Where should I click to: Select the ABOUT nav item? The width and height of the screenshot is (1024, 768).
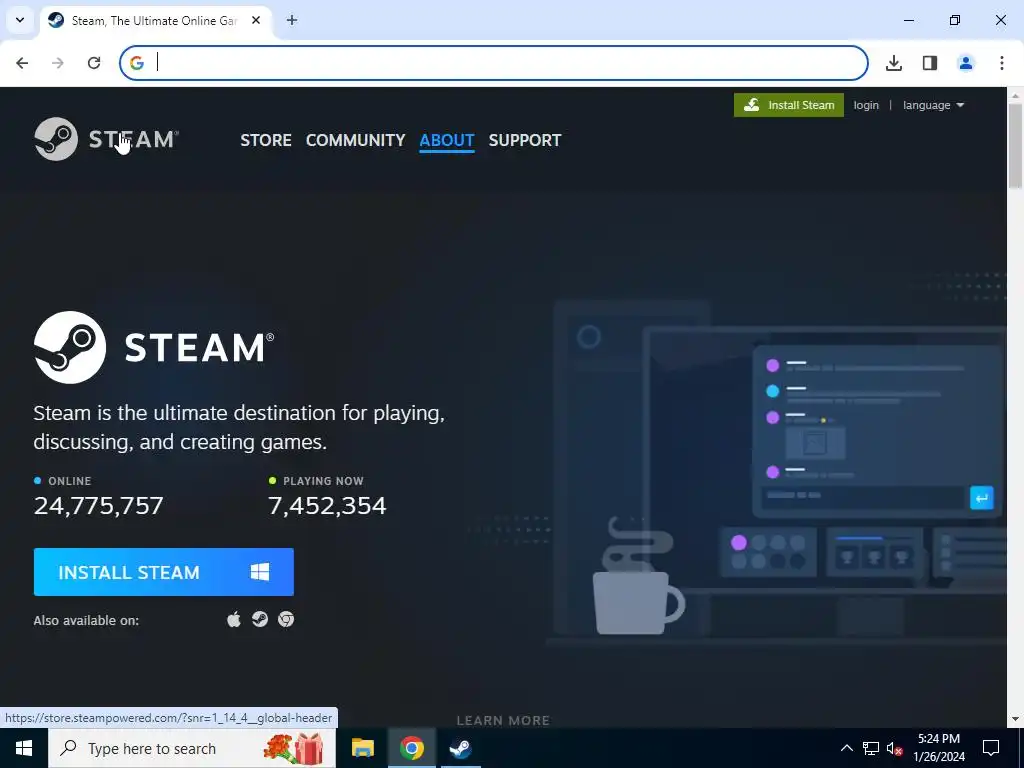point(447,140)
